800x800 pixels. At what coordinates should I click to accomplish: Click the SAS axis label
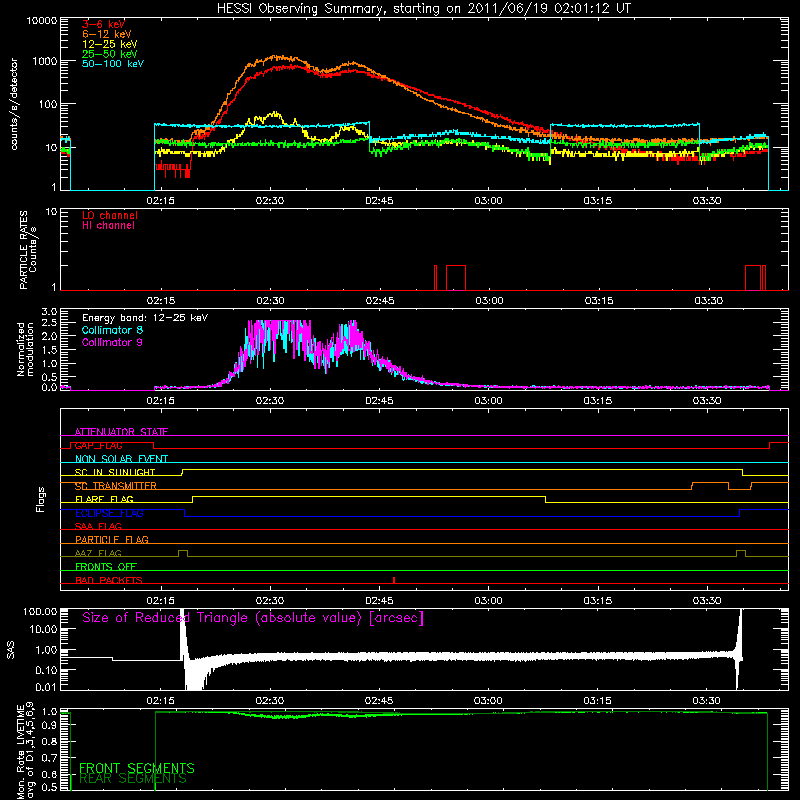[11, 650]
